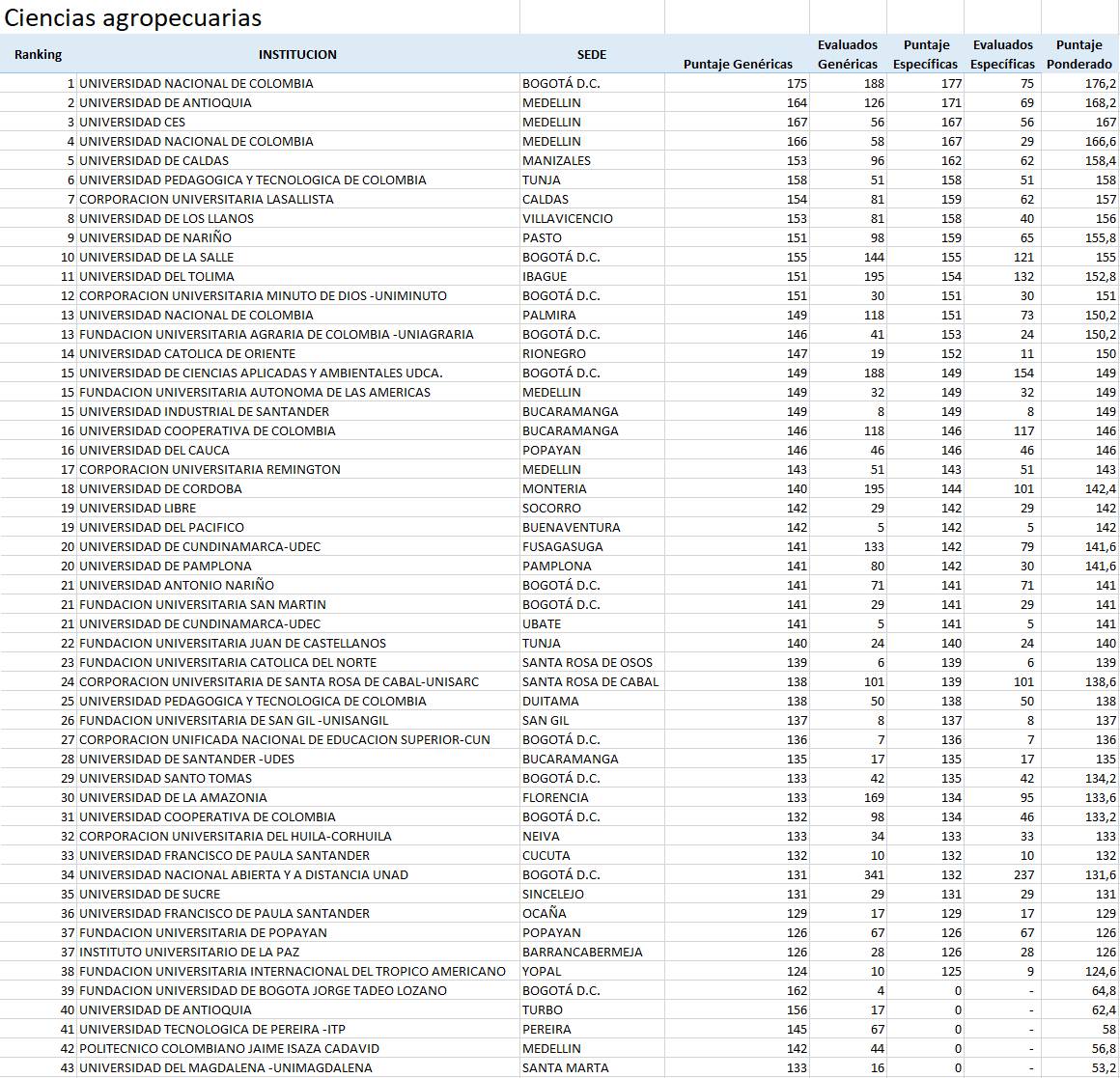This screenshot has width=1120, height=1078.
Task: Click the Ranking column header
Action: 38,55
